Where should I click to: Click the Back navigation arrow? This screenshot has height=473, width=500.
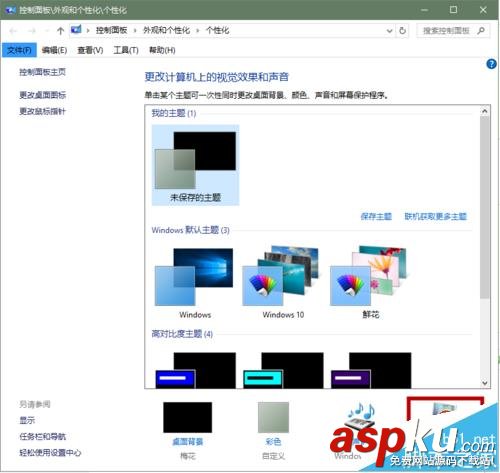click(13, 31)
